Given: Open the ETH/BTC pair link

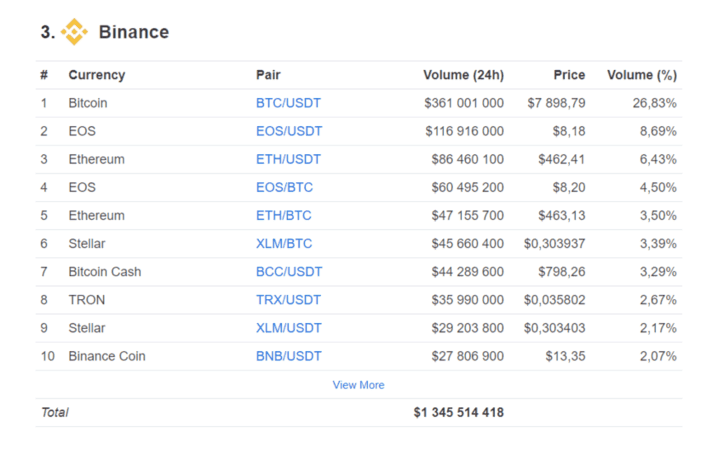Looking at the screenshot, I should 283,215.
